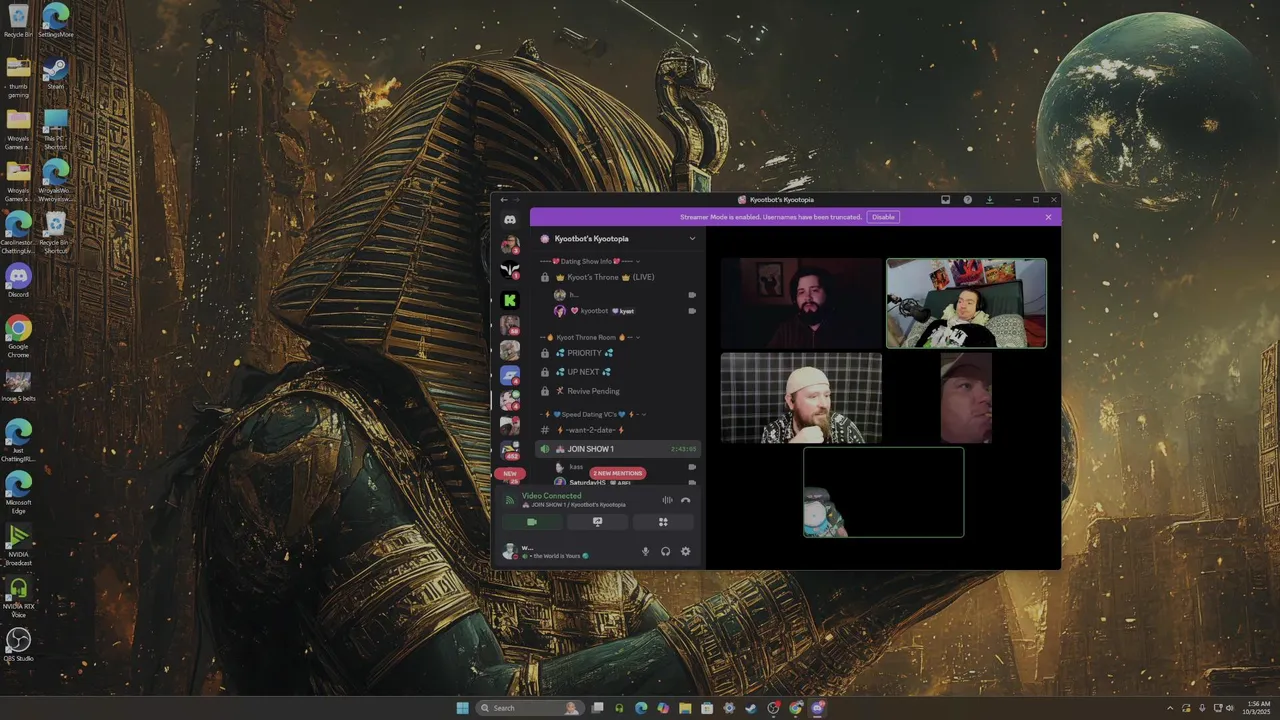Focus the narrow video tile of man in cap
1280x720 pixels.
tap(966, 397)
